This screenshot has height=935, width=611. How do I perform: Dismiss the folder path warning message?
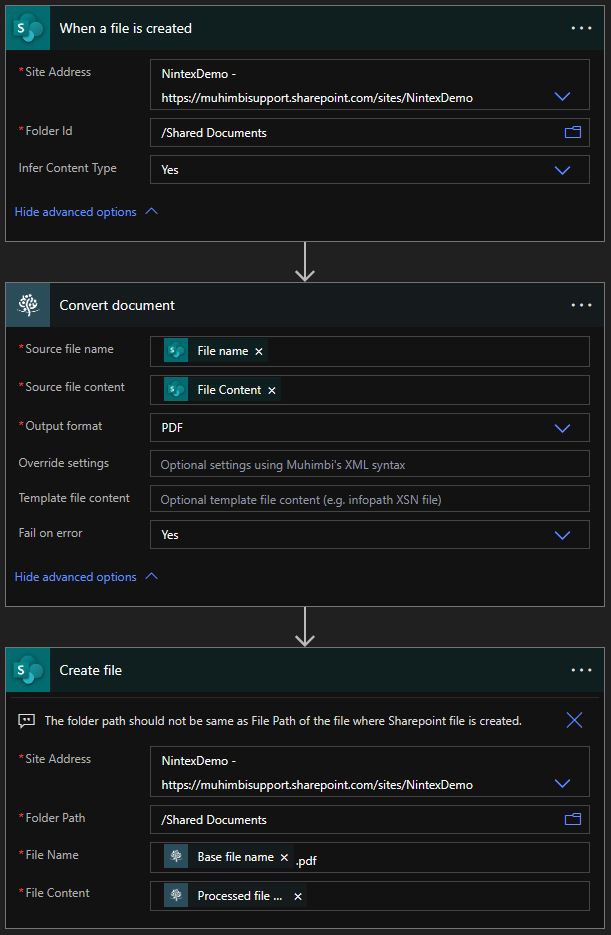[x=574, y=719]
